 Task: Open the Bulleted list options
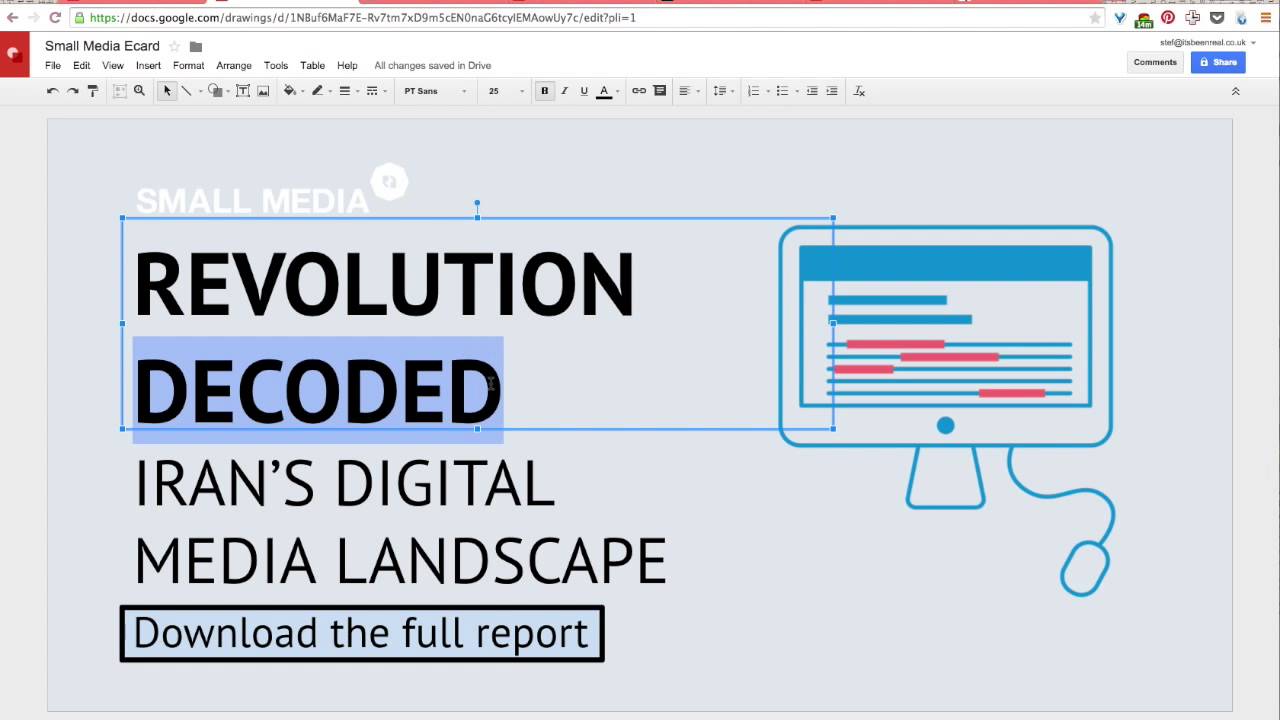(782, 91)
